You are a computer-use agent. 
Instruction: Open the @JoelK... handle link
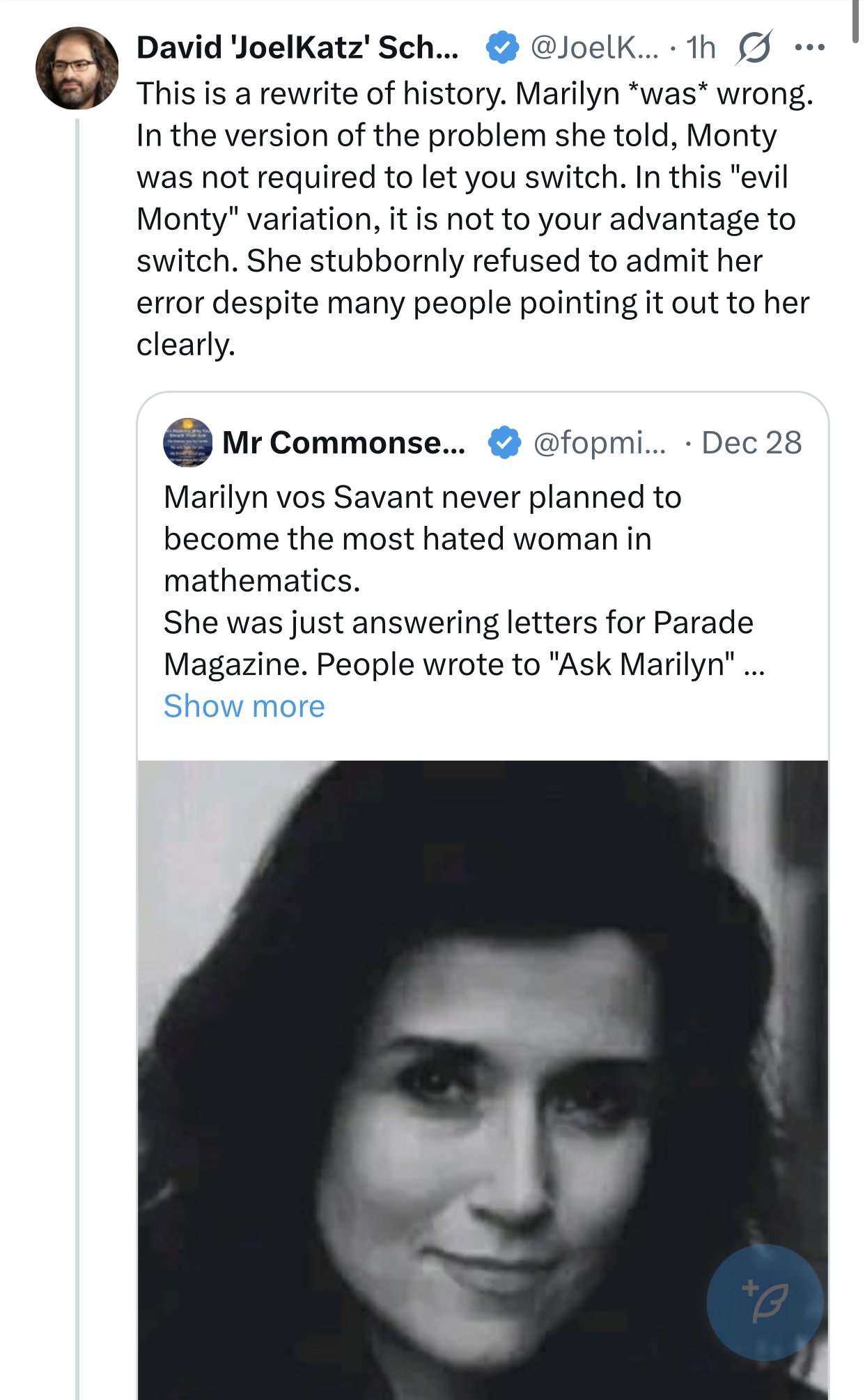pos(594,47)
